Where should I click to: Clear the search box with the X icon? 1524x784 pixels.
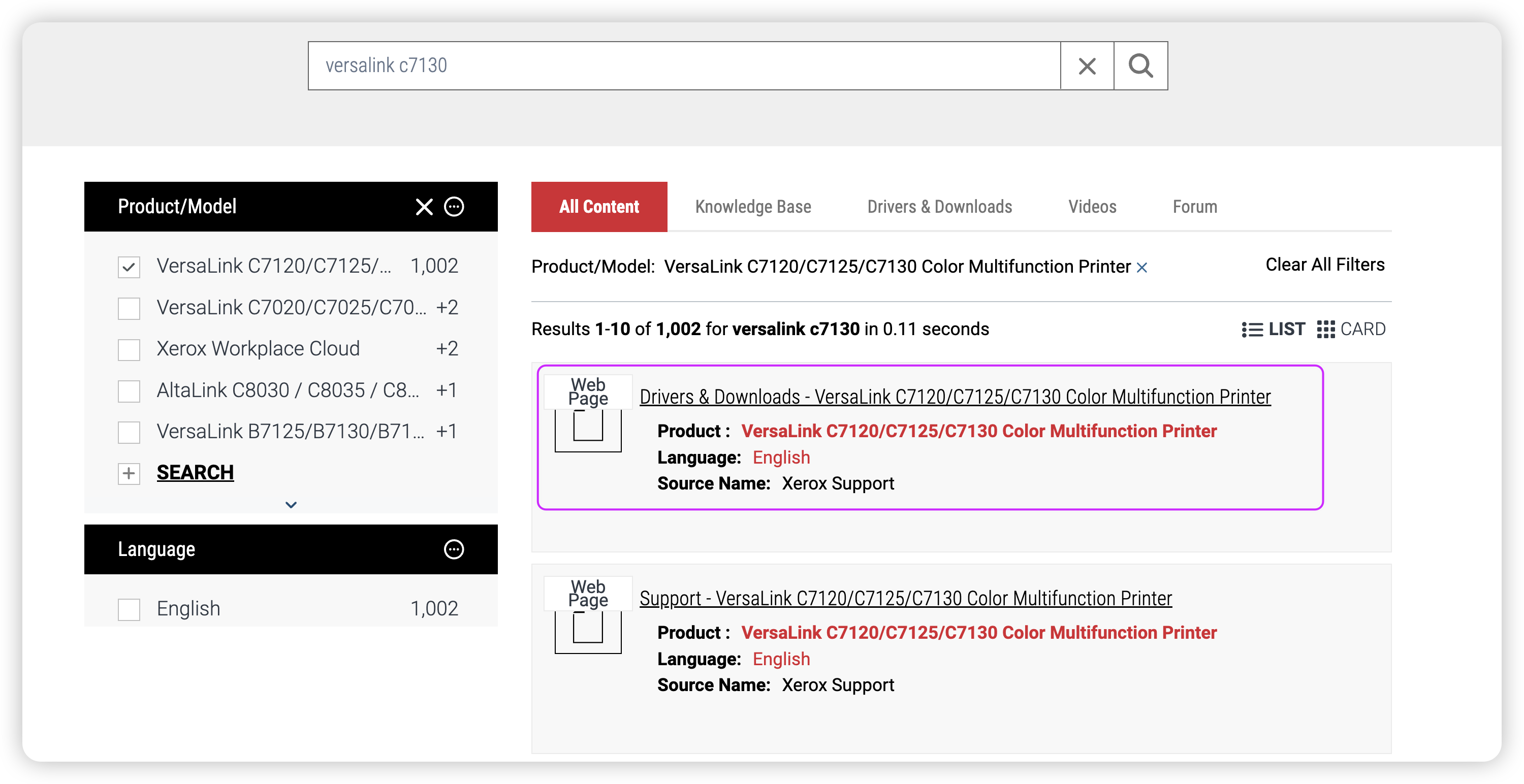1087,66
